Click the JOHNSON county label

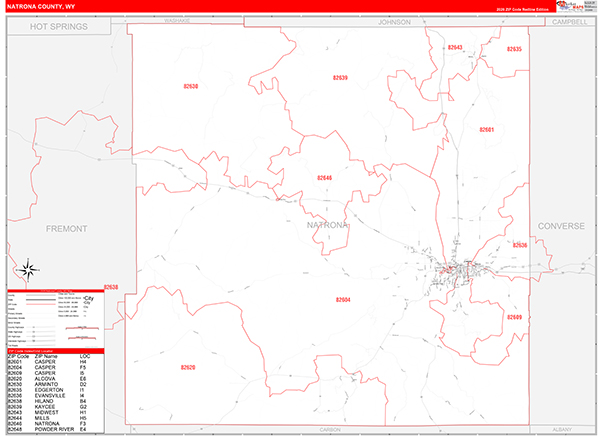click(394, 22)
